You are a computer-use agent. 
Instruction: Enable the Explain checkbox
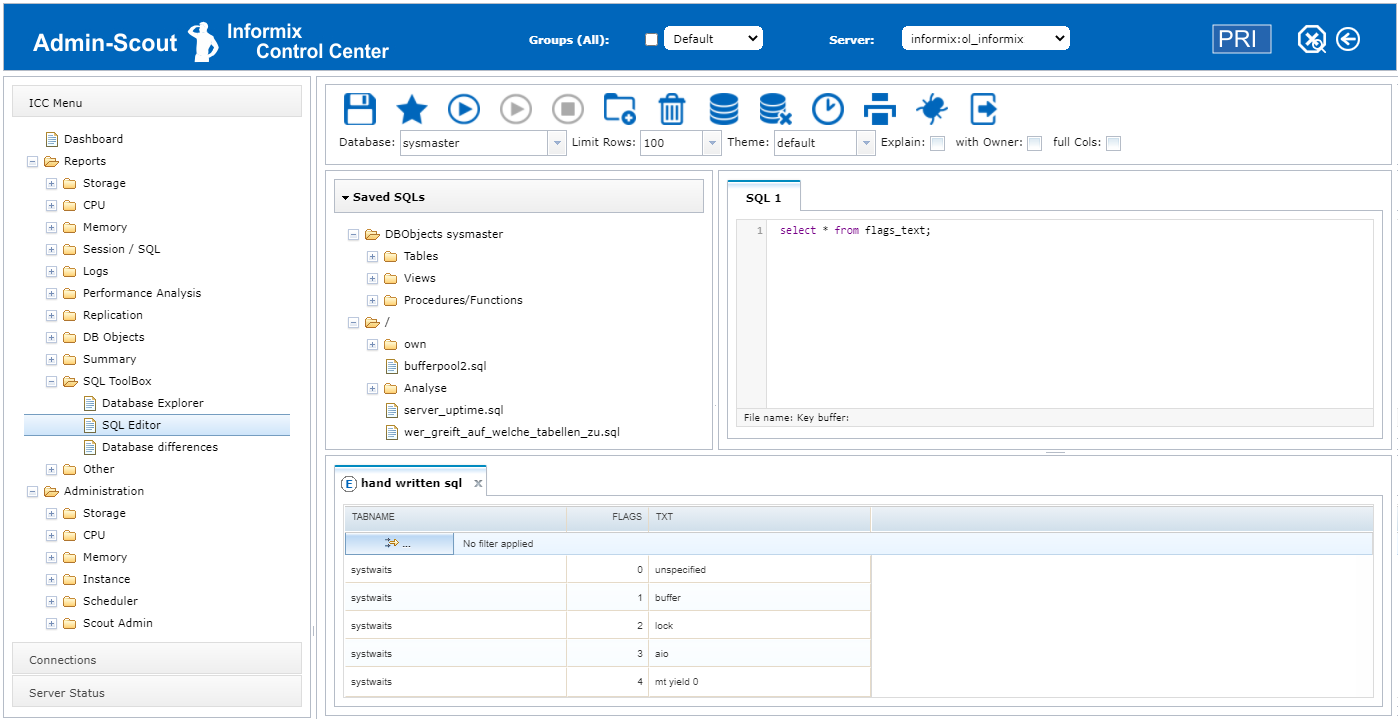click(x=937, y=143)
